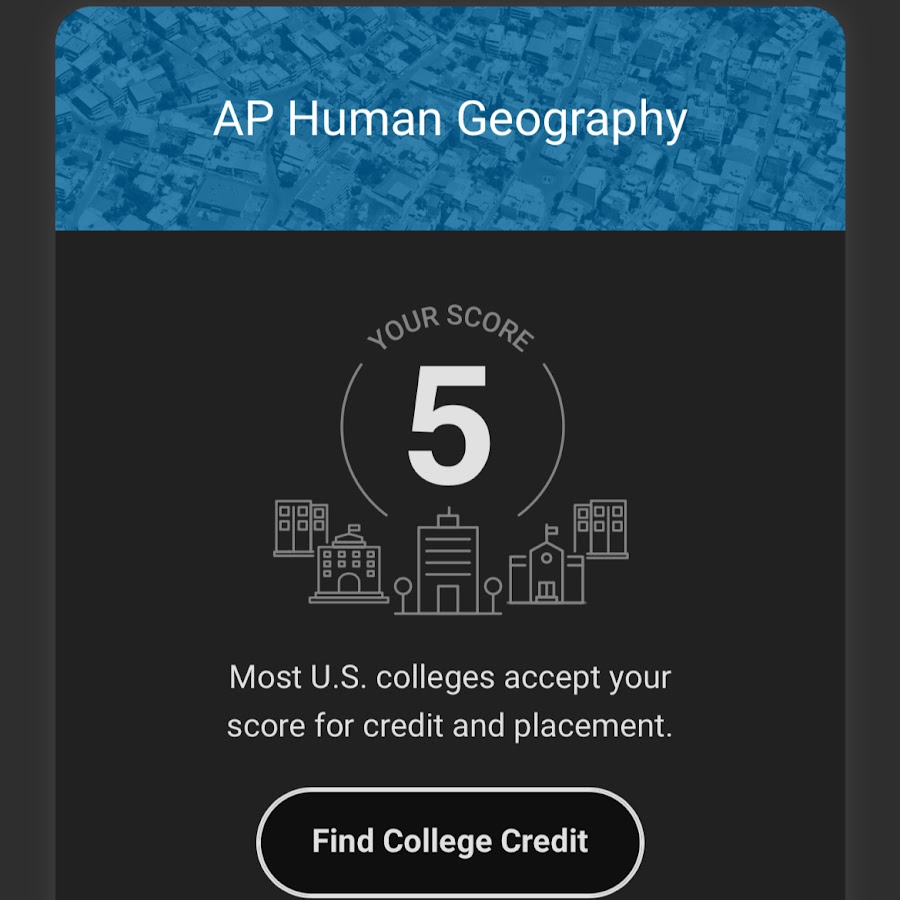
Task: Click the flag atop the domed building
Action: click(x=353, y=528)
